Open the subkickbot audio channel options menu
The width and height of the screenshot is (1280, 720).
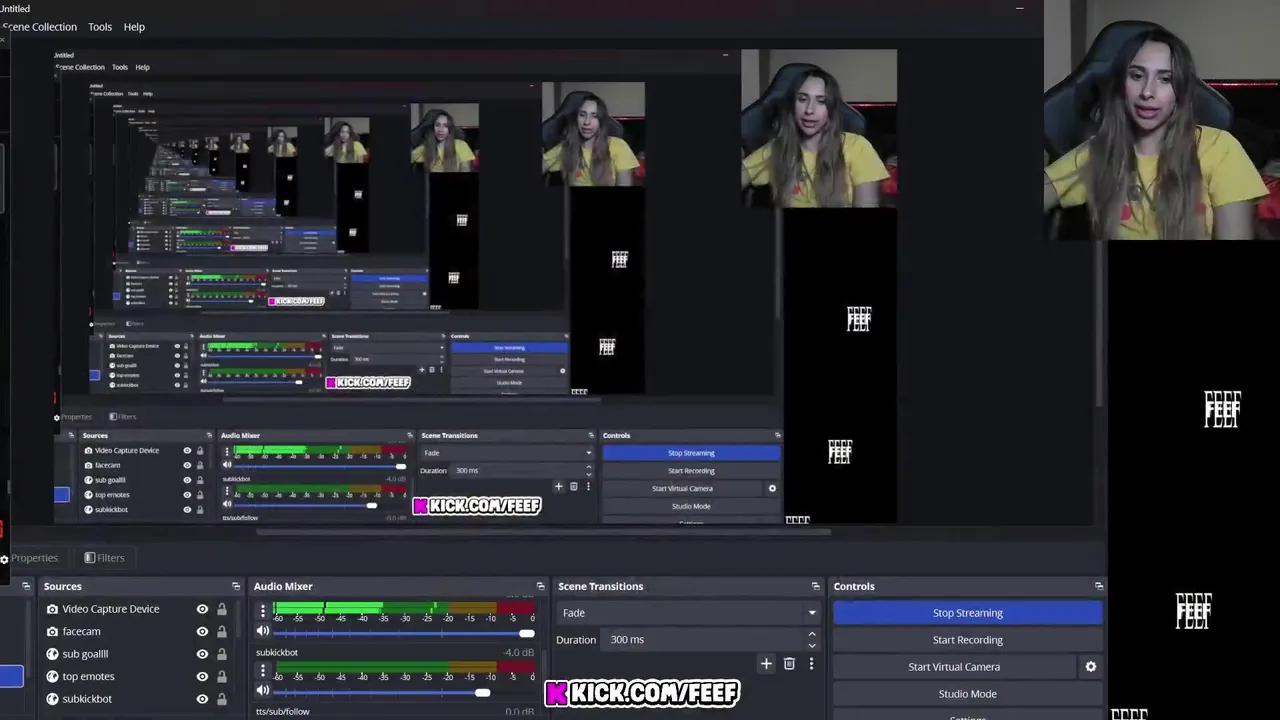[x=263, y=672]
